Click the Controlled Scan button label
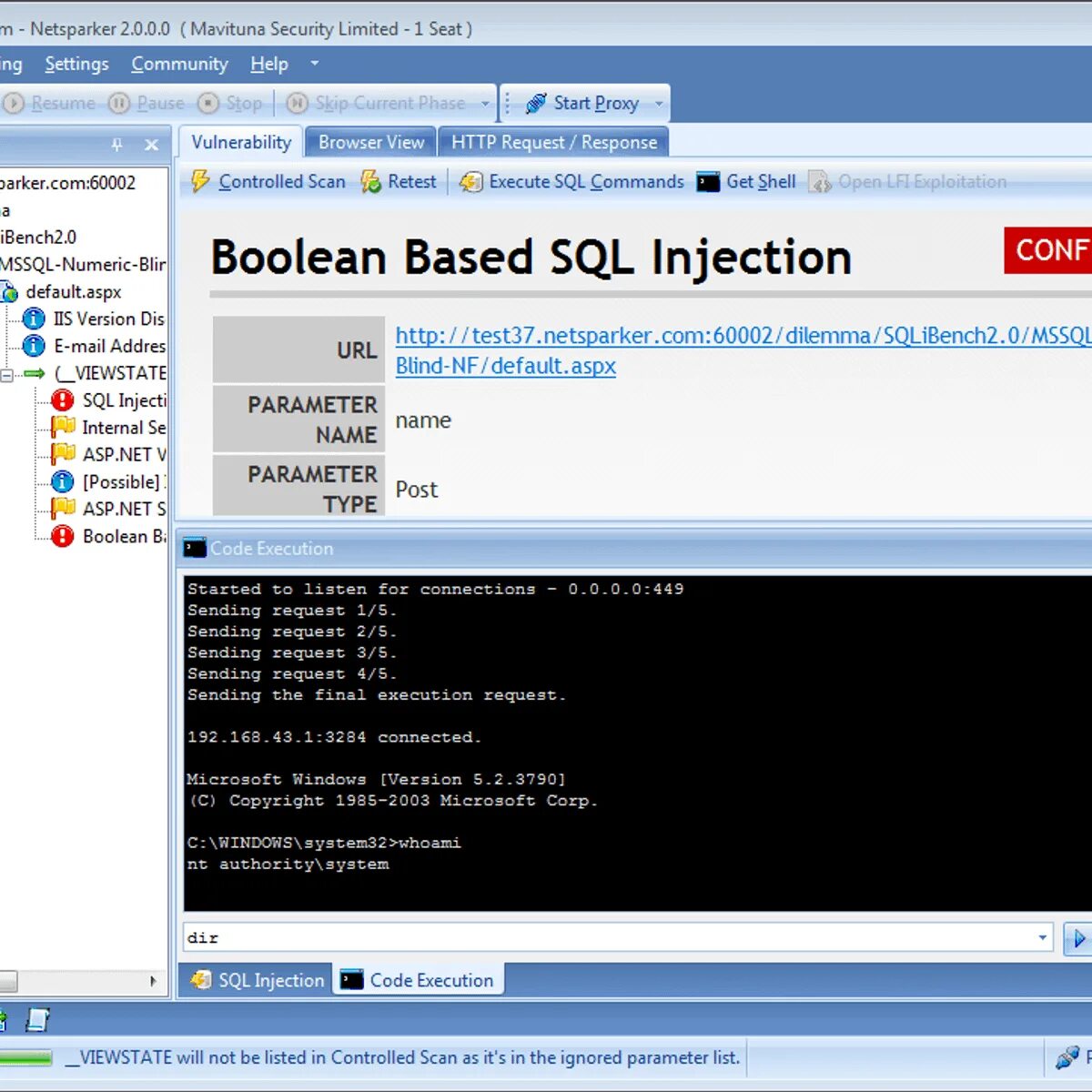The width and height of the screenshot is (1092, 1092). pyautogui.click(x=282, y=181)
